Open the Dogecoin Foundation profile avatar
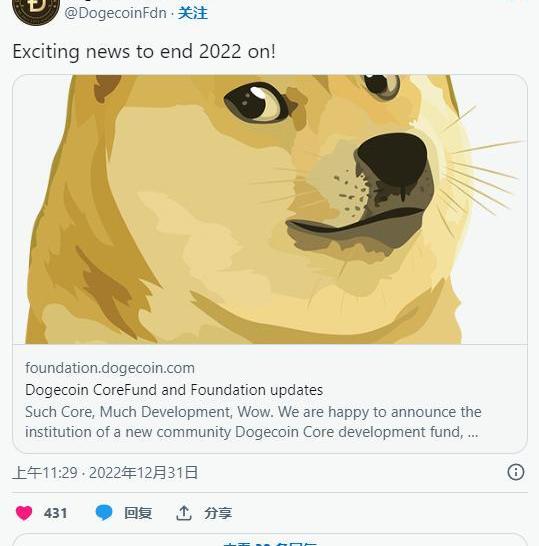The height and width of the screenshot is (546, 539). tap(36, 10)
